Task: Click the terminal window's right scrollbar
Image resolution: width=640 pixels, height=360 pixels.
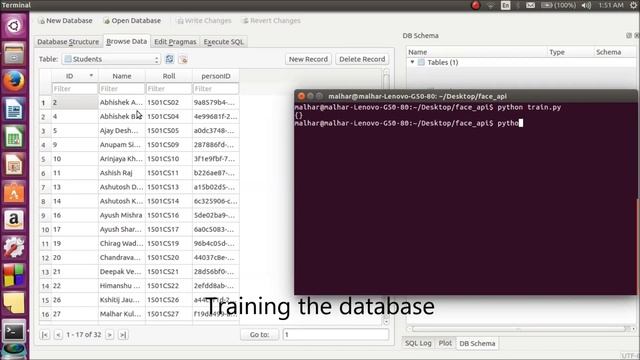Action: coord(637,198)
